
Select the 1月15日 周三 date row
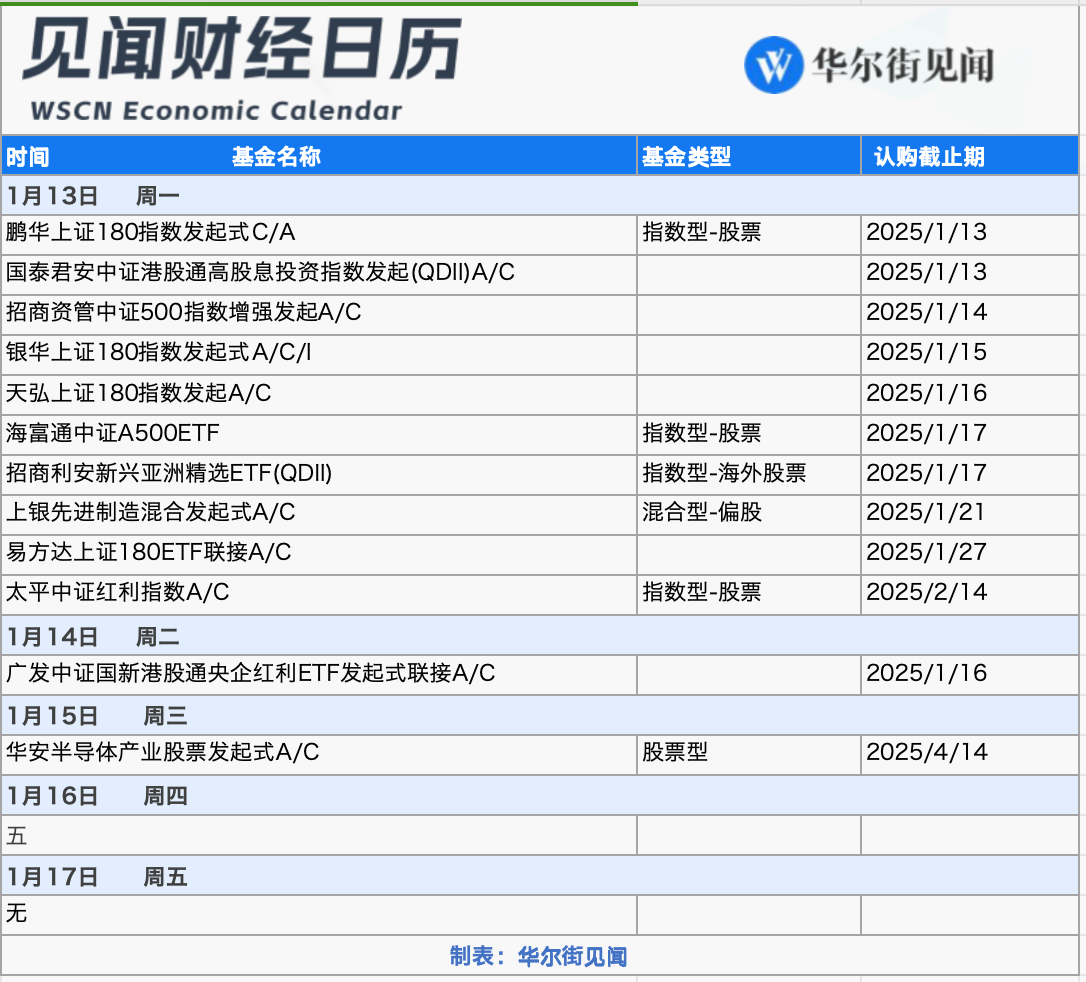pyautogui.click(x=540, y=715)
